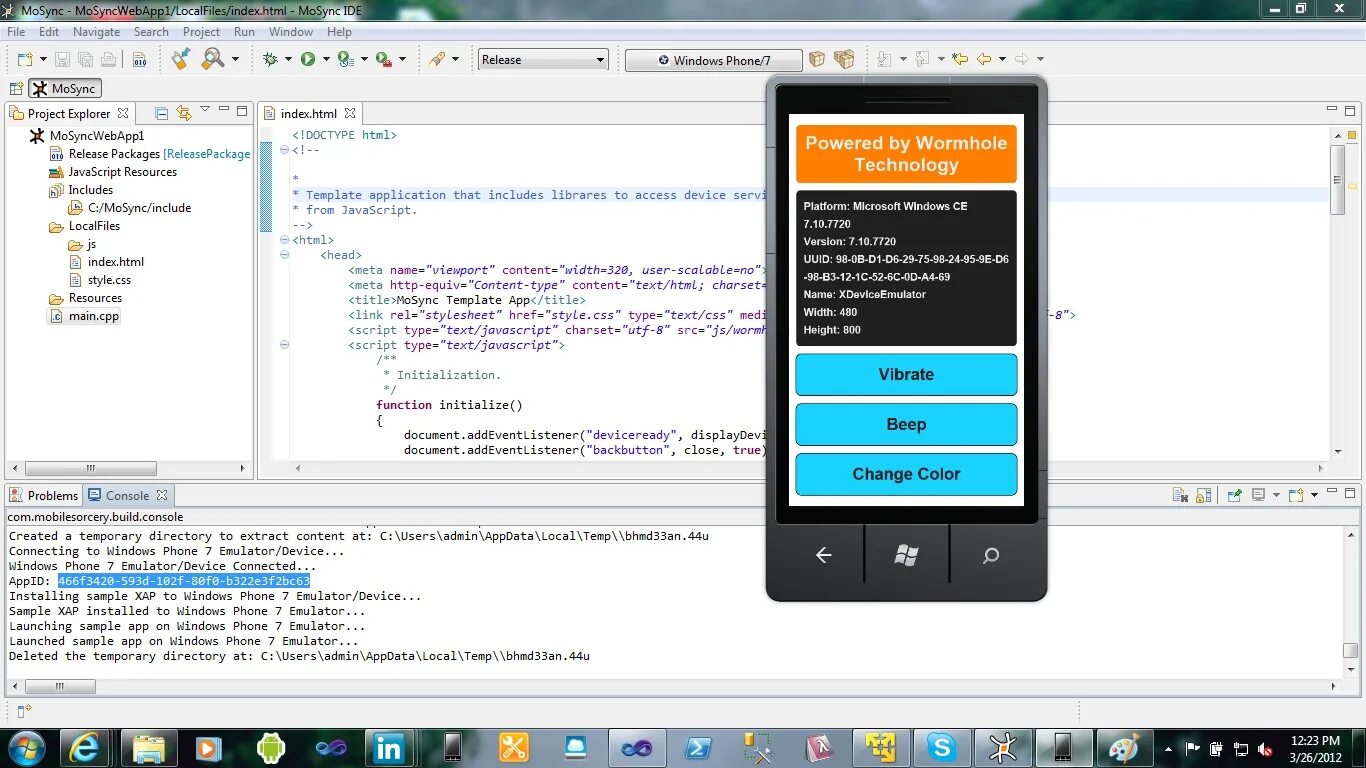Open the Debug dropdown arrow
1366x768 pixels.
pyautogui.click(x=288, y=60)
